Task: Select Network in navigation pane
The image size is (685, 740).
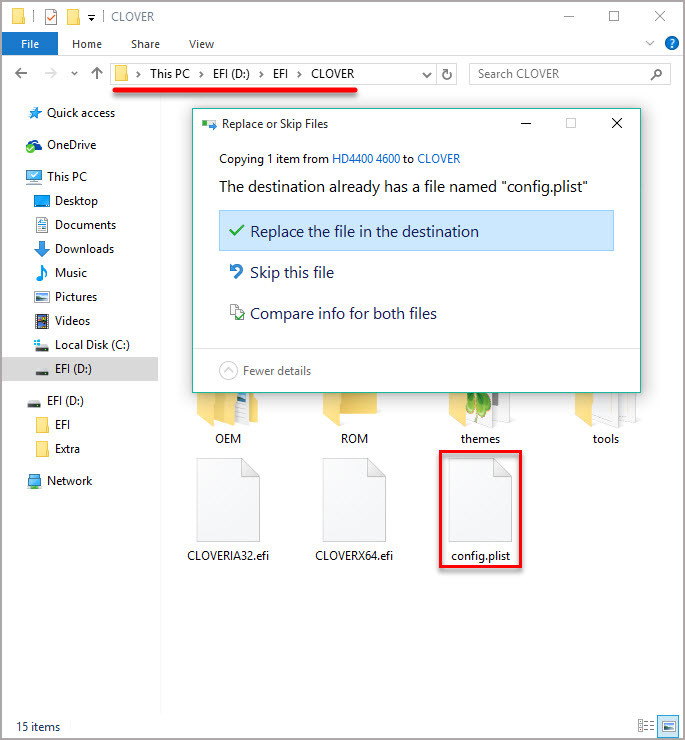Action: [x=60, y=481]
